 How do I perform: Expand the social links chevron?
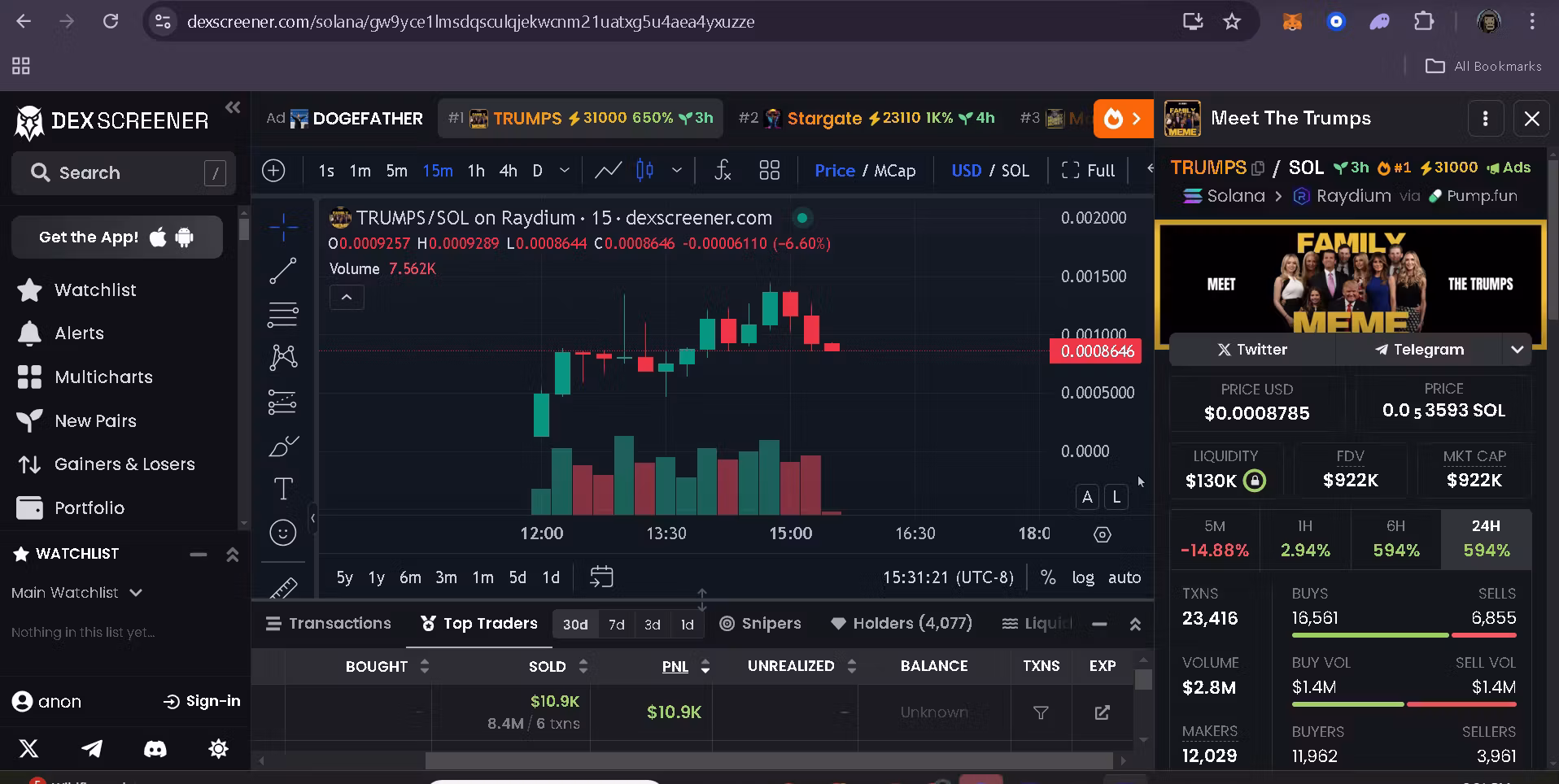coord(1517,350)
